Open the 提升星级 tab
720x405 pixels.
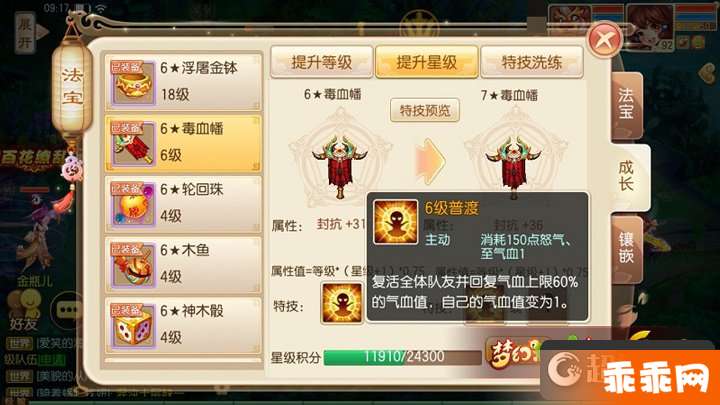tap(427, 62)
